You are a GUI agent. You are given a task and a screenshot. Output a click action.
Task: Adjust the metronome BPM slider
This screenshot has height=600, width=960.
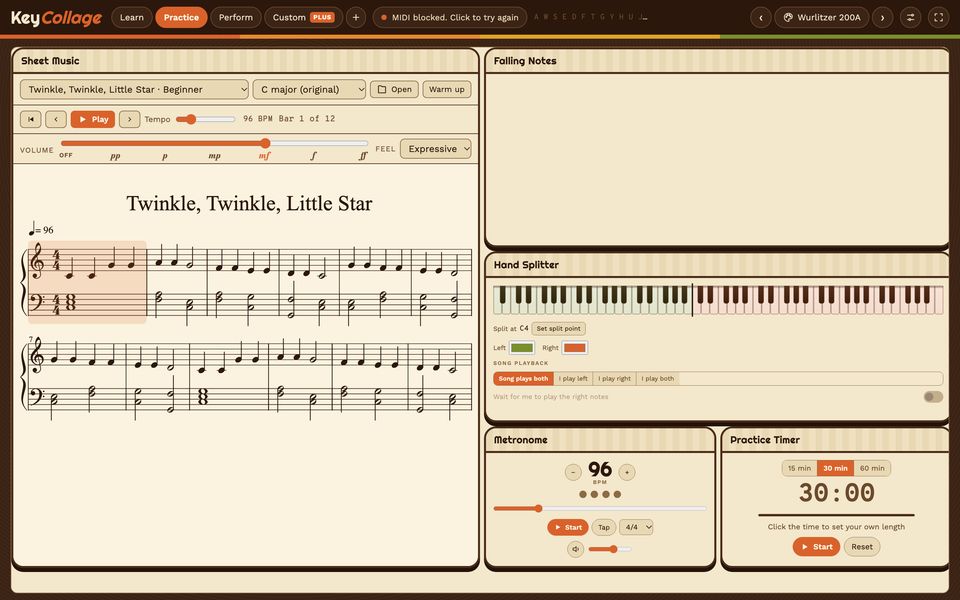[x=600, y=509]
